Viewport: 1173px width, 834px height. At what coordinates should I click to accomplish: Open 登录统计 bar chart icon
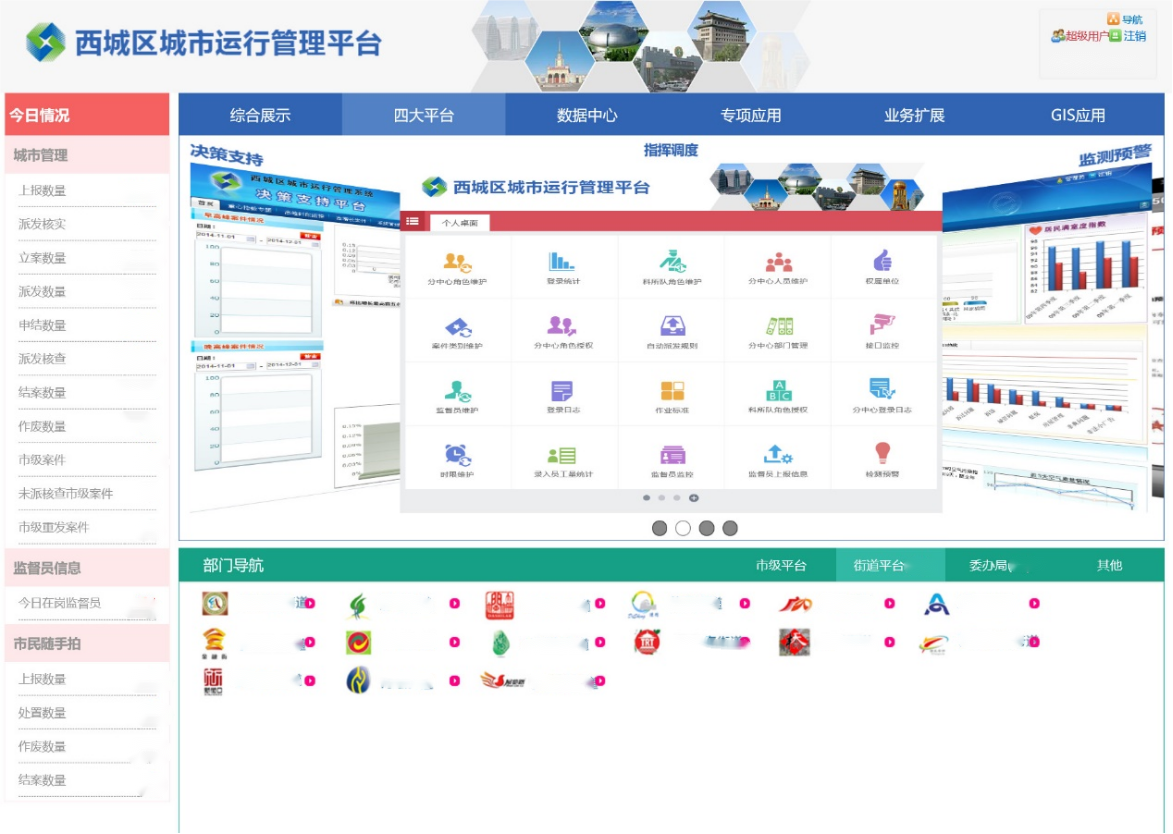[562, 263]
